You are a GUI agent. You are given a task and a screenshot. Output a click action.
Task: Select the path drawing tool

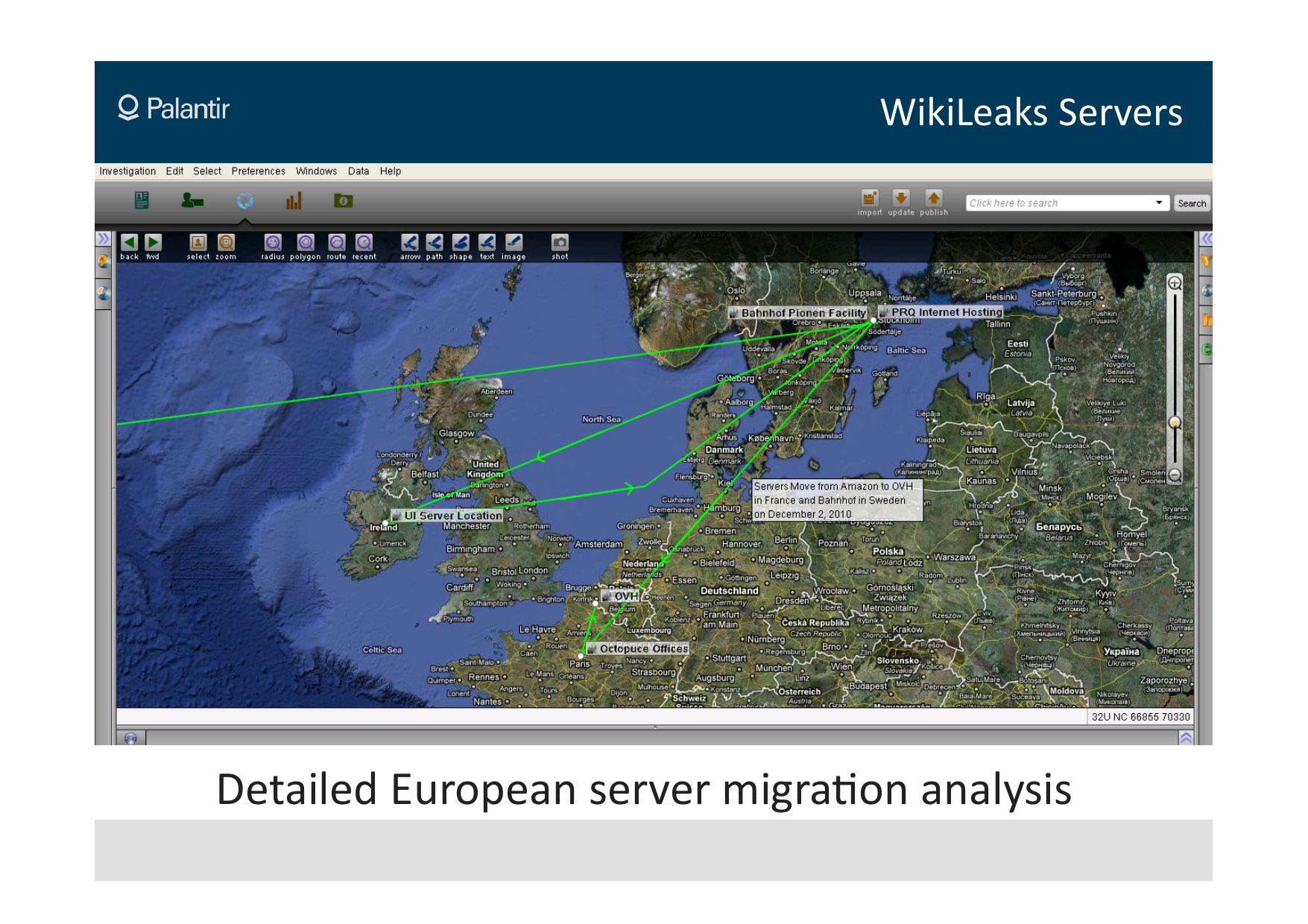(x=435, y=243)
